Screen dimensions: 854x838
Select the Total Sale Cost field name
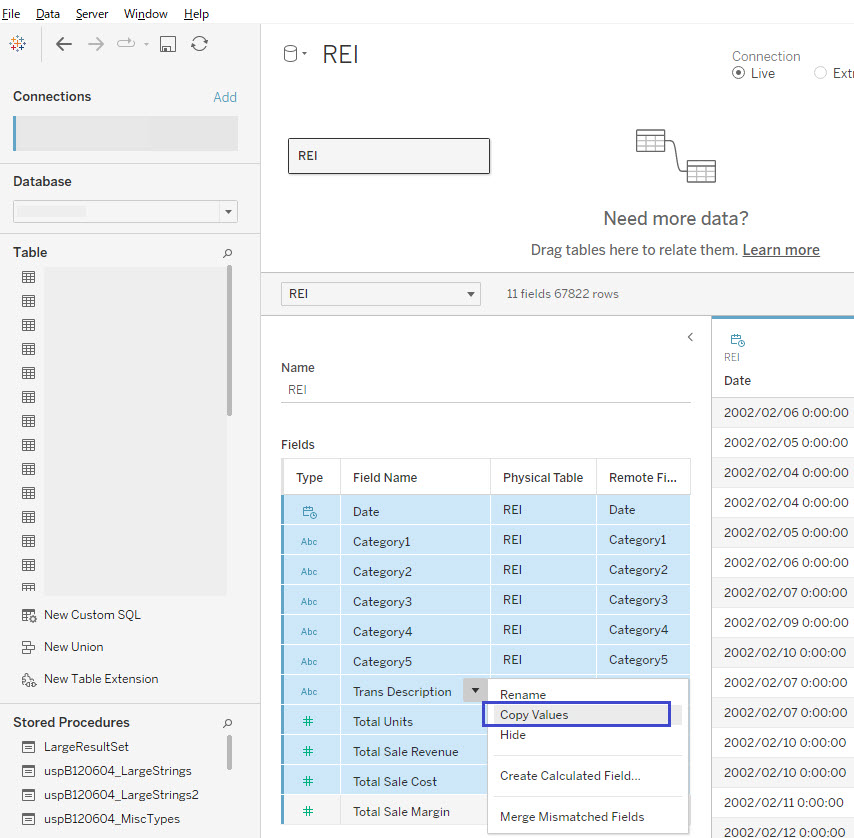[x=395, y=781]
